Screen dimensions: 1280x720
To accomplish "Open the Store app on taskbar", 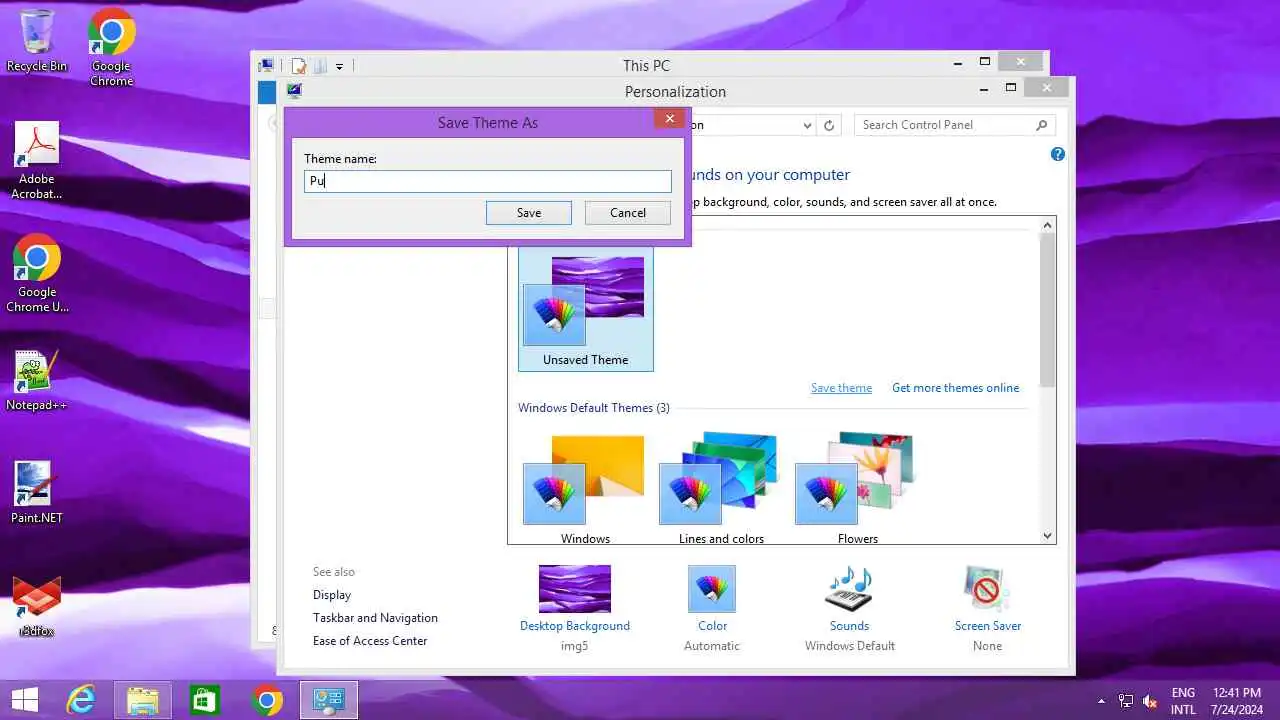I will click(x=204, y=700).
